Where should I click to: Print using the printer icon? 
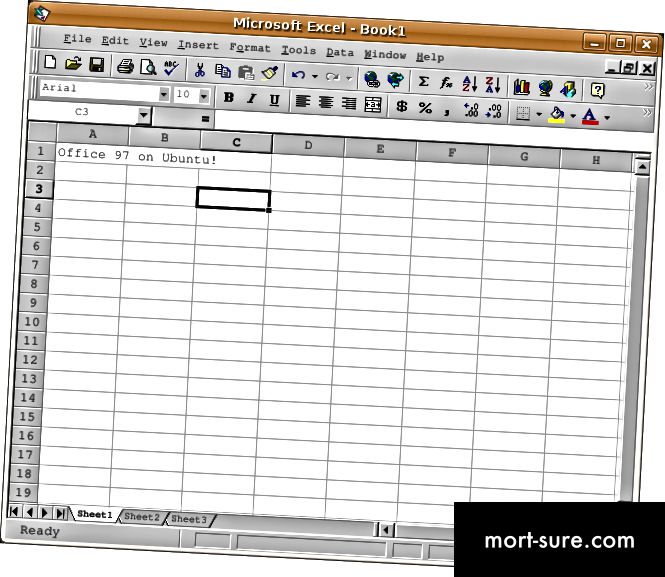pyautogui.click(x=125, y=66)
